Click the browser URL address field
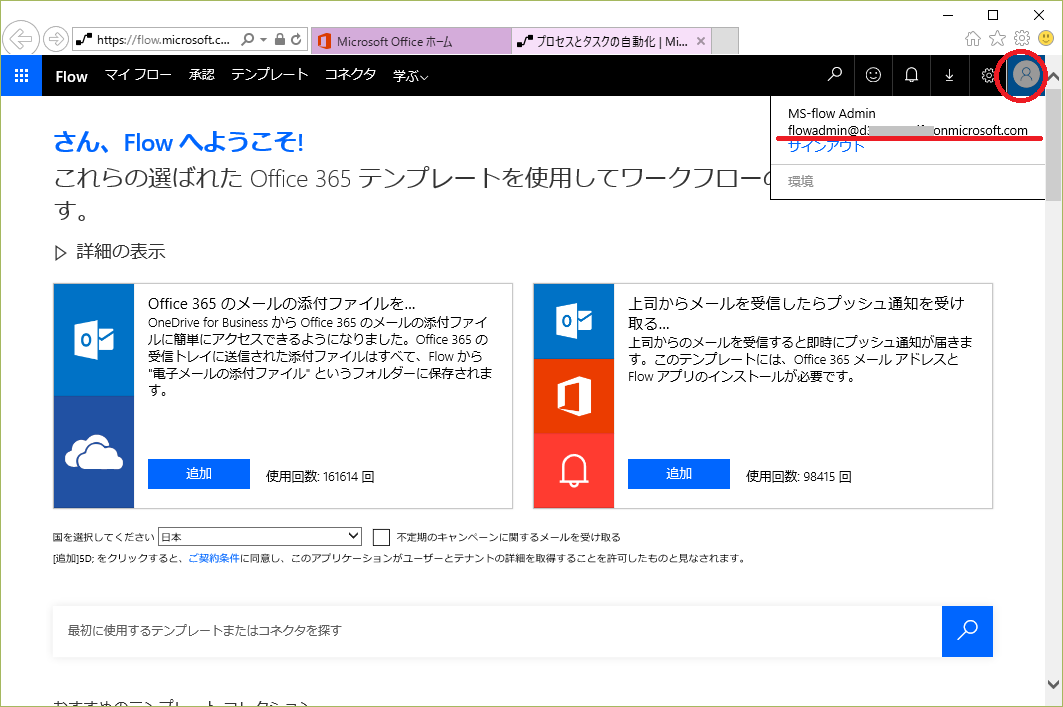 163,39
